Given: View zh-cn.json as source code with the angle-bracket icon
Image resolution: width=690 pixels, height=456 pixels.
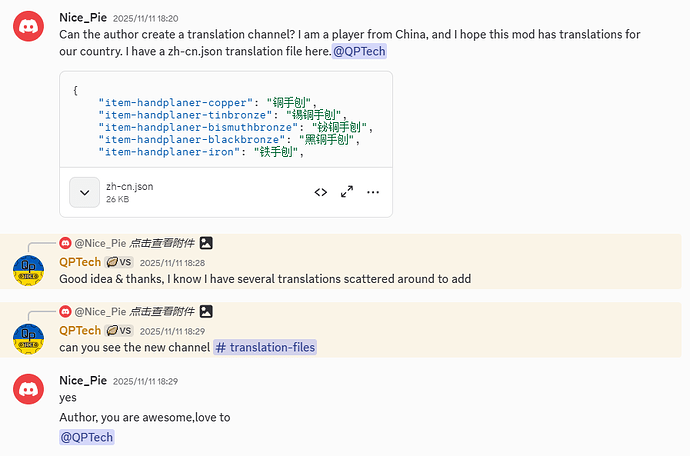Looking at the screenshot, I should point(321,192).
